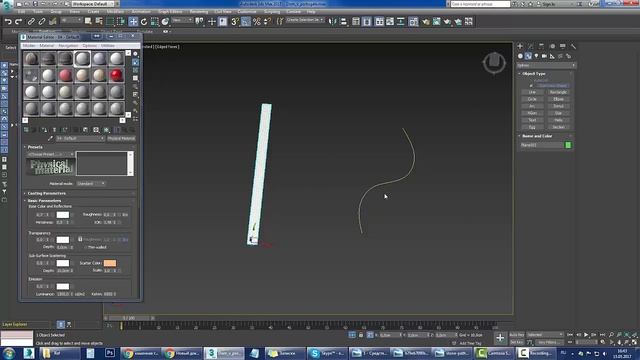The width and height of the screenshot is (640, 360).
Task: Activate the Select and Move tool
Action: pyautogui.click(x=133, y=22)
